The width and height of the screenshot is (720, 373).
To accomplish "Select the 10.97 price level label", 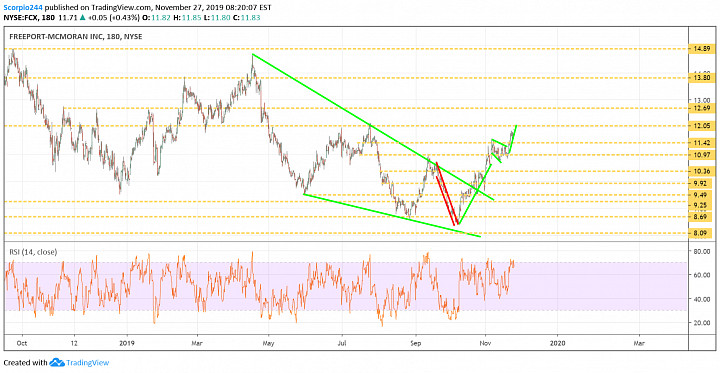I will tap(703, 155).
